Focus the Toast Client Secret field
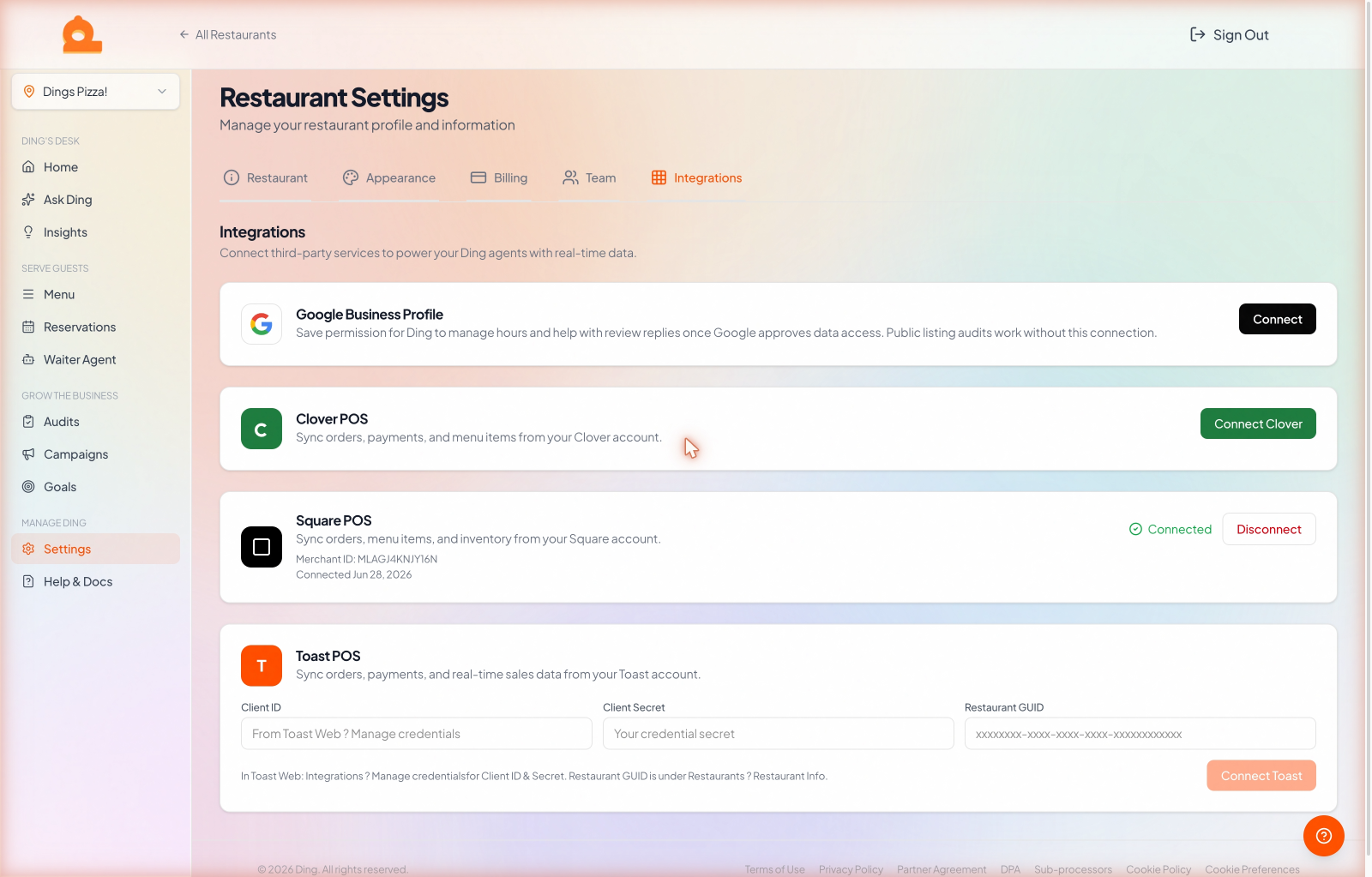The height and width of the screenshot is (877, 1372). point(779,734)
